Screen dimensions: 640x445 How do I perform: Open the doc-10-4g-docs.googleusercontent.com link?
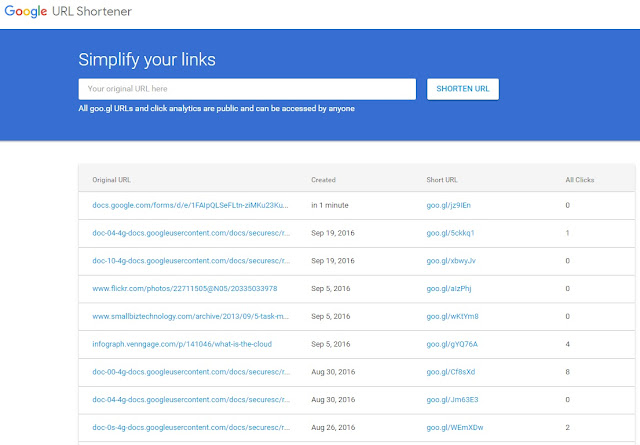190,261
